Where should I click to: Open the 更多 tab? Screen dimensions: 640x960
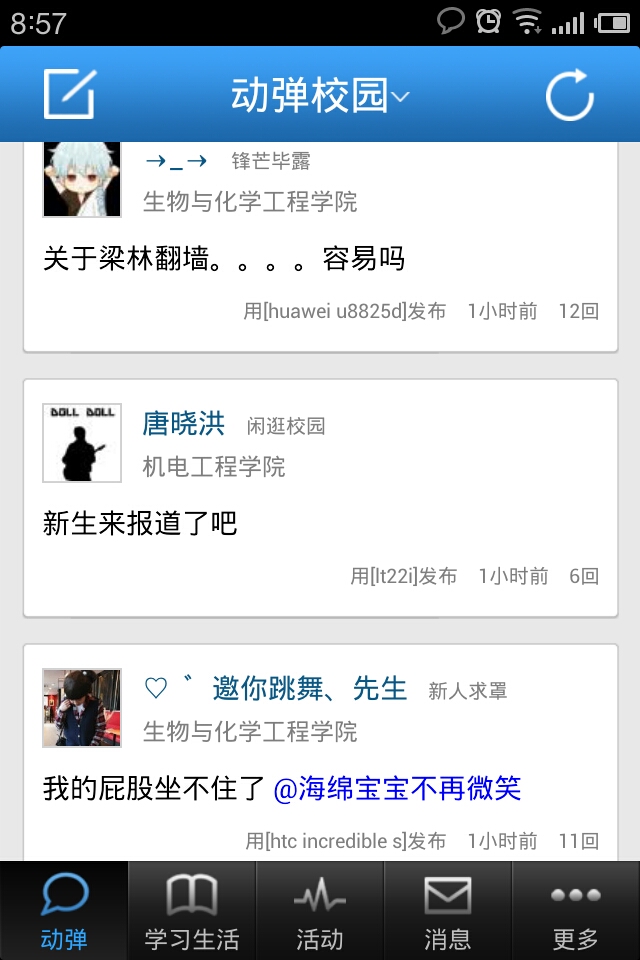[x=576, y=911]
